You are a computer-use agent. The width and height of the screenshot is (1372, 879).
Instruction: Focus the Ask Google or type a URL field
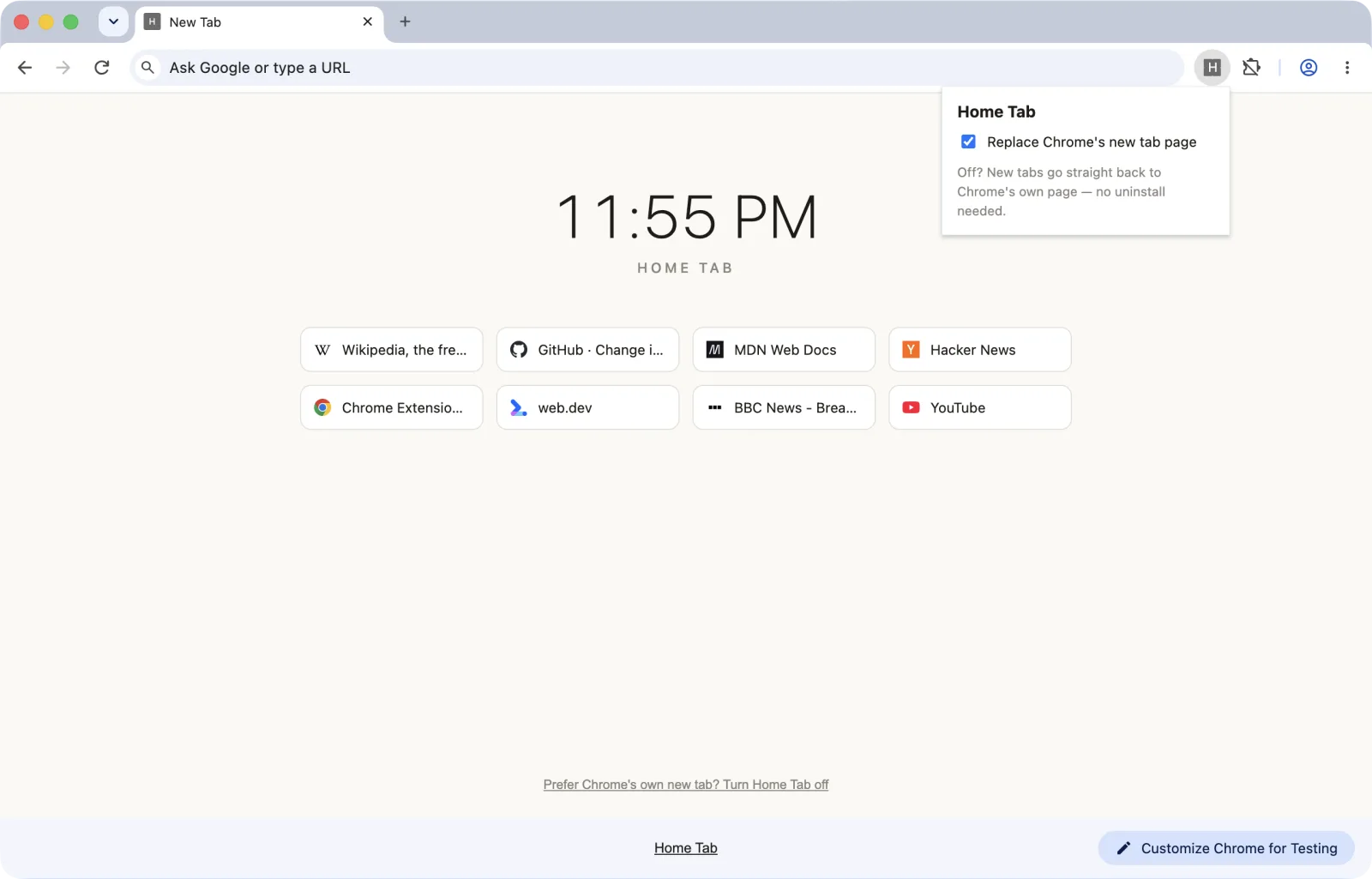657,68
